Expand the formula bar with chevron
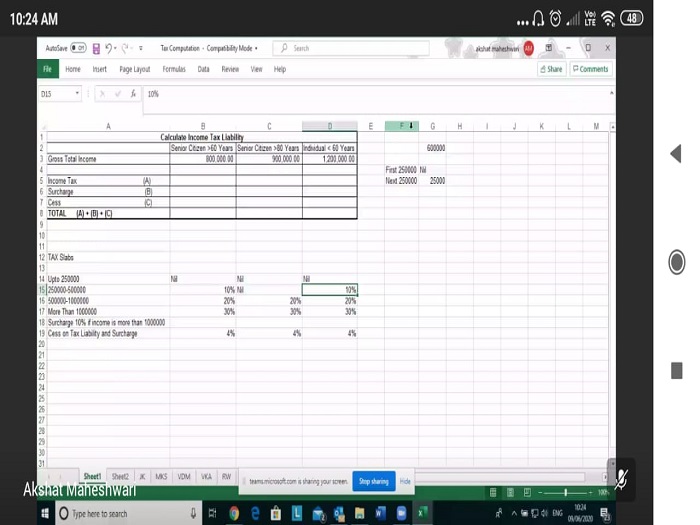The height and width of the screenshot is (525, 700). 611,93
